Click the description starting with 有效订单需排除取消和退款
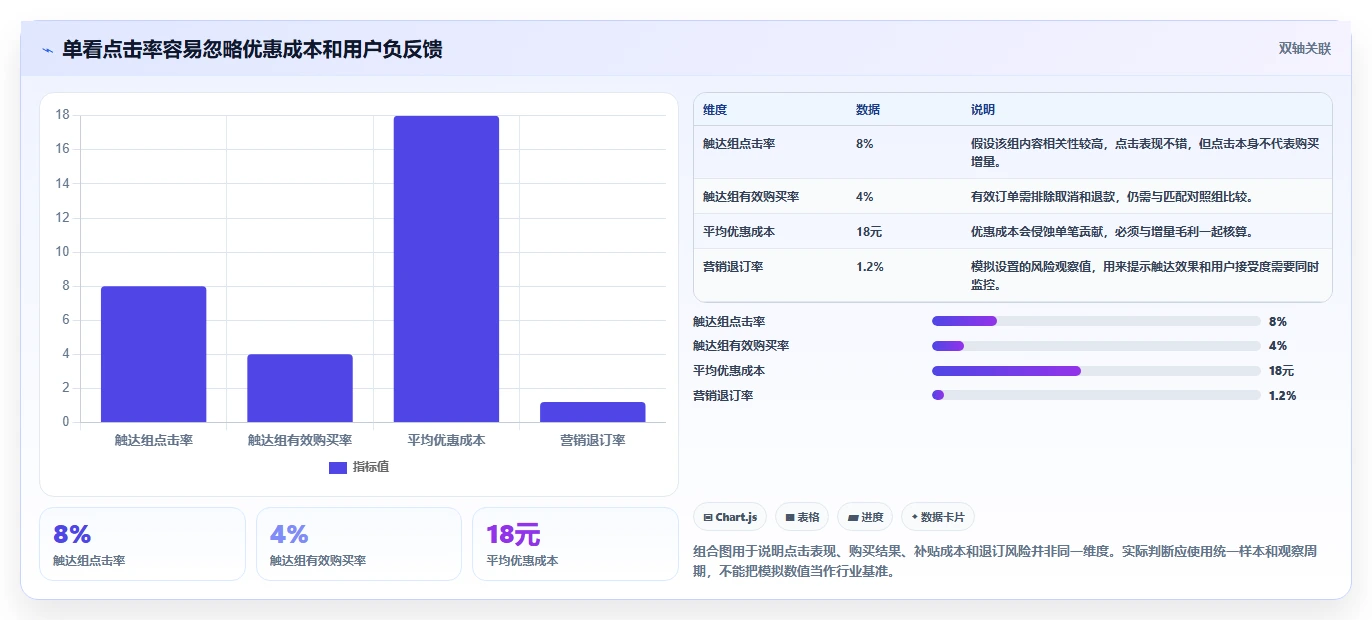The height and width of the screenshot is (620, 1372). (x=1112, y=197)
